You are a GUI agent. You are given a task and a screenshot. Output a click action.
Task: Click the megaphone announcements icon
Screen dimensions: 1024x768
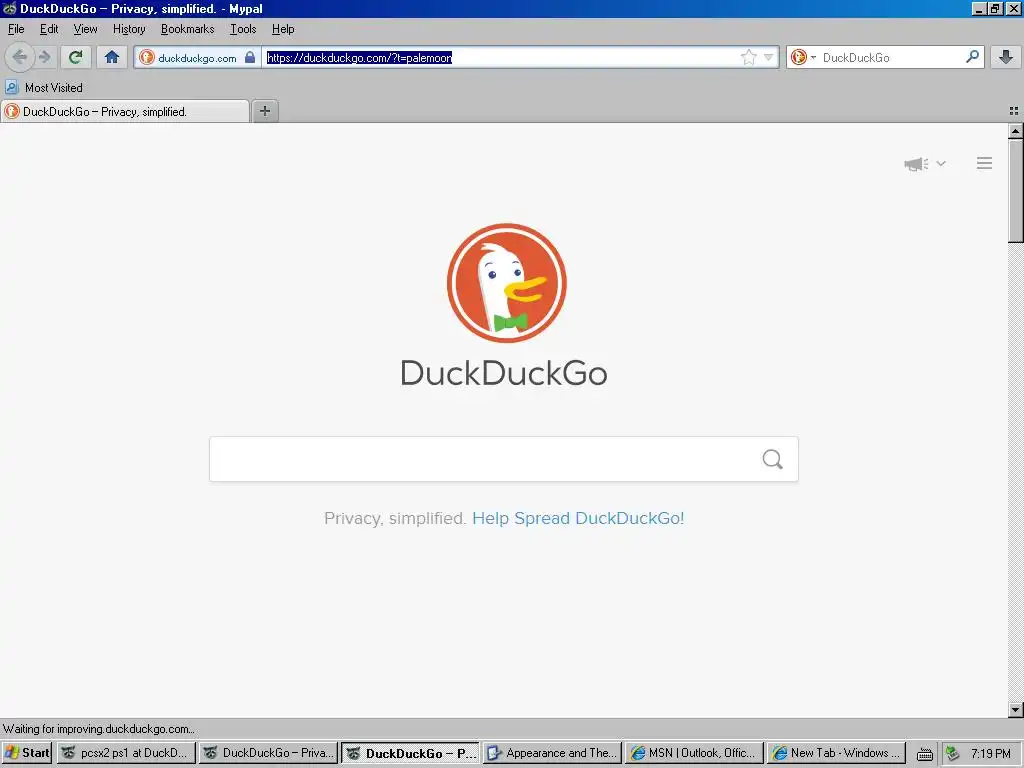(916, 163)
